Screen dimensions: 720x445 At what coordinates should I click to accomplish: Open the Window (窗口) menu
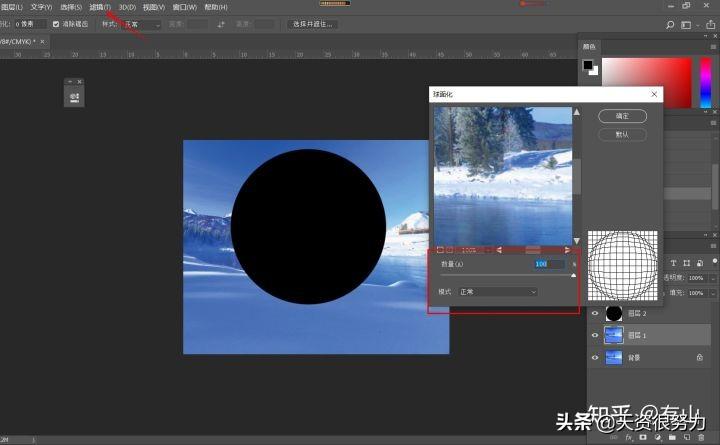(x=185, y=7)
